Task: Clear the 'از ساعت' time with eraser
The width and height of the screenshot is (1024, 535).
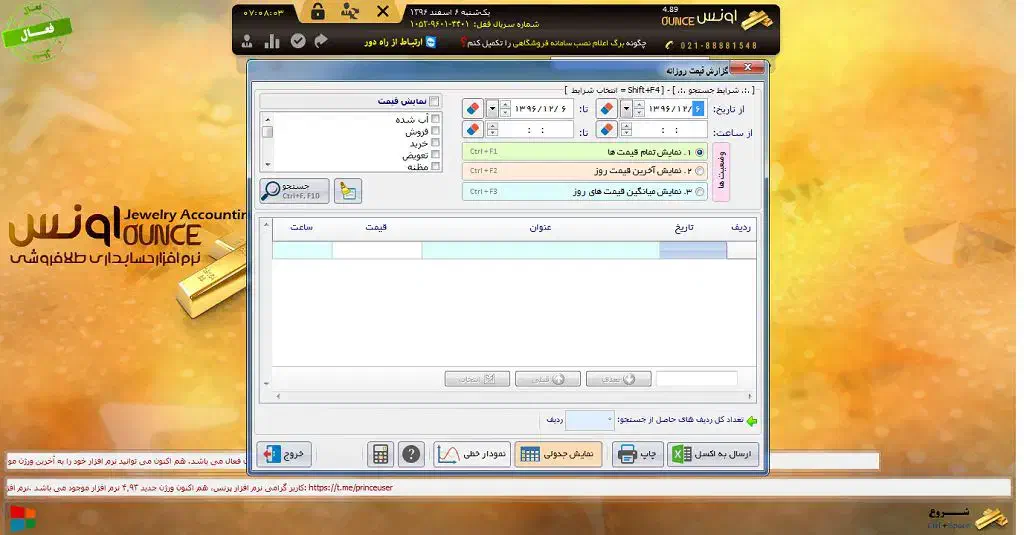Action: click(x=607, y=129)
